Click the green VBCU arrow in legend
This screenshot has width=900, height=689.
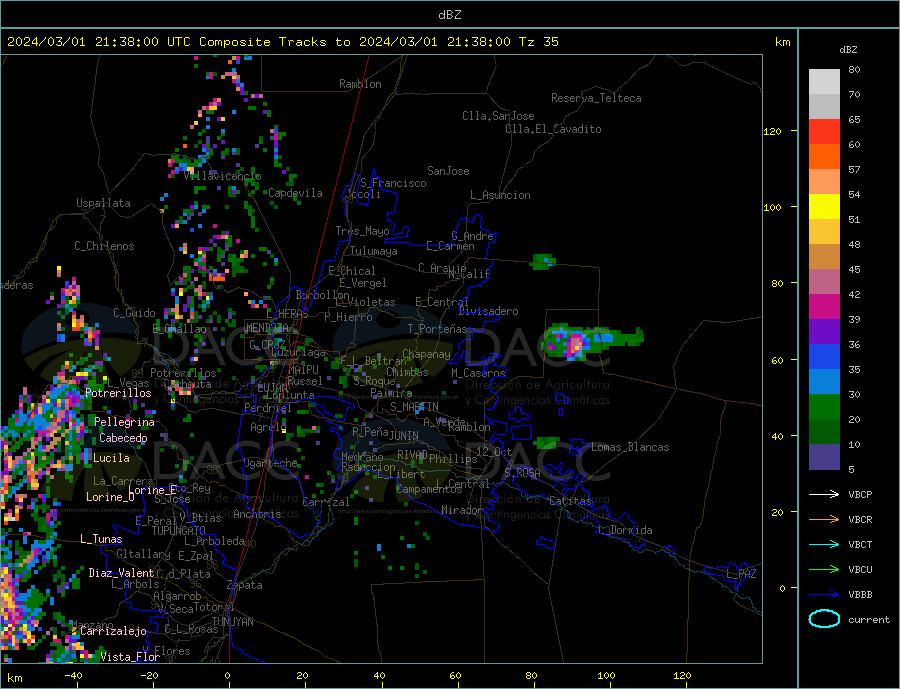pos(824,570)
